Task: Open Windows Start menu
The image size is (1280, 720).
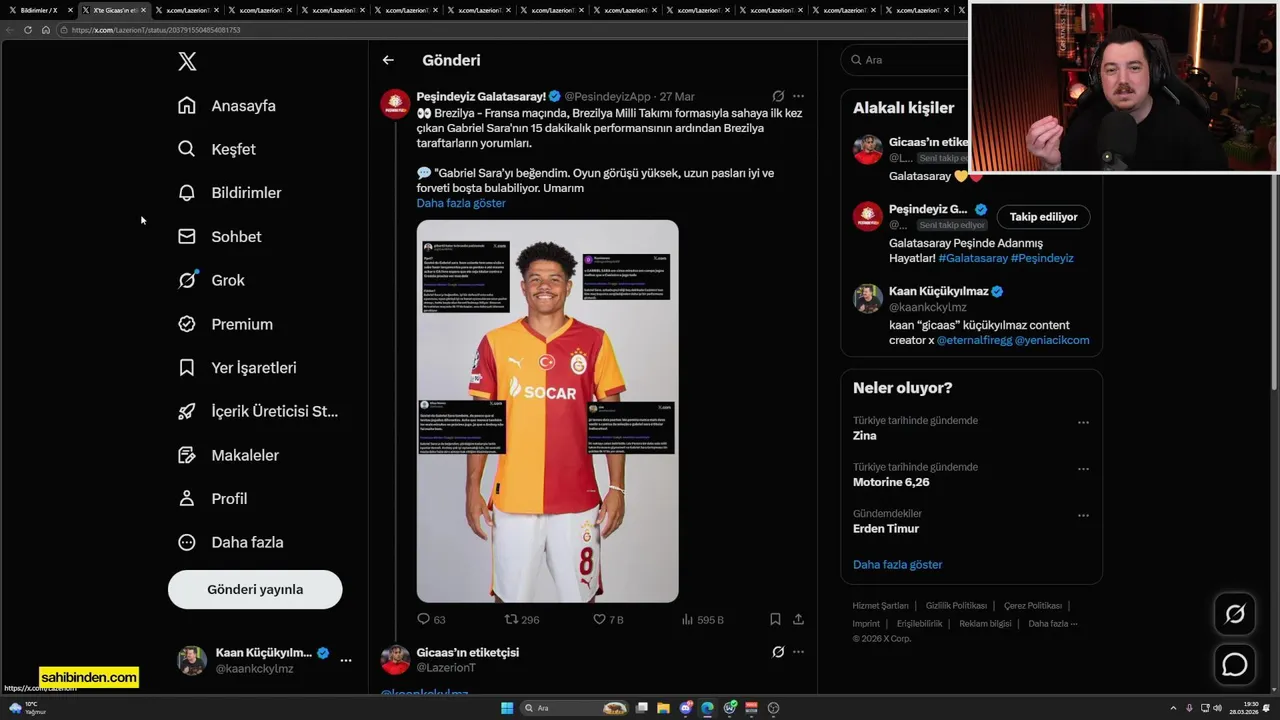Action: (507, 708)
